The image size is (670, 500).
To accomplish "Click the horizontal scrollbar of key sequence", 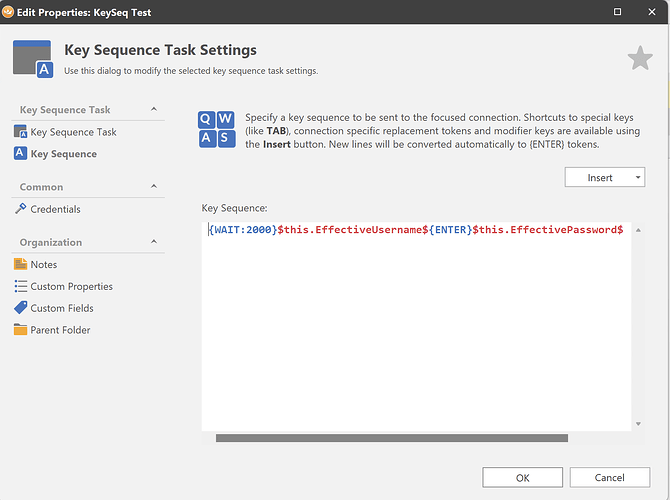I will [x=391, y=437].
